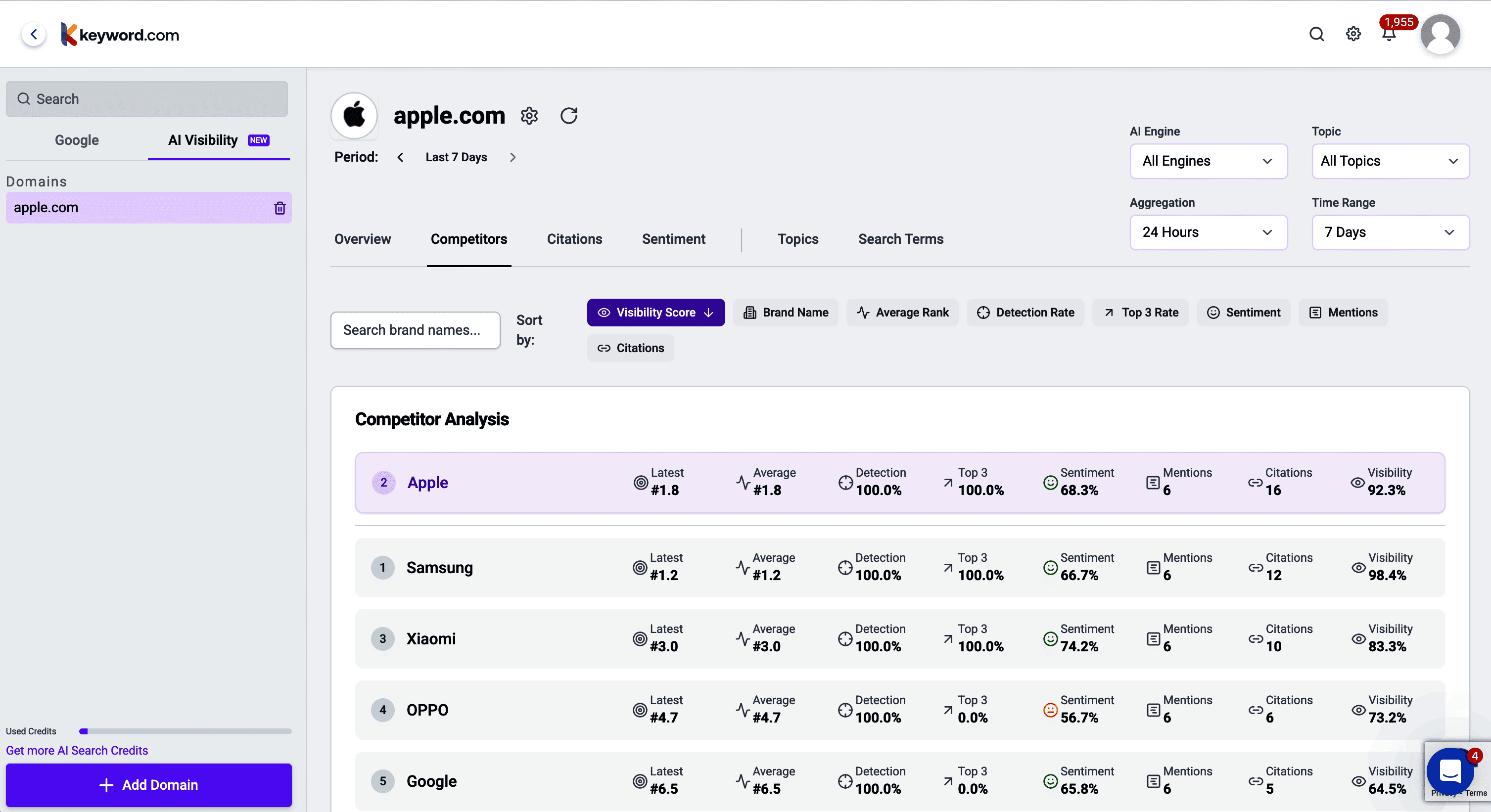Open the notifications bell icon

[x=1389, y=35]
